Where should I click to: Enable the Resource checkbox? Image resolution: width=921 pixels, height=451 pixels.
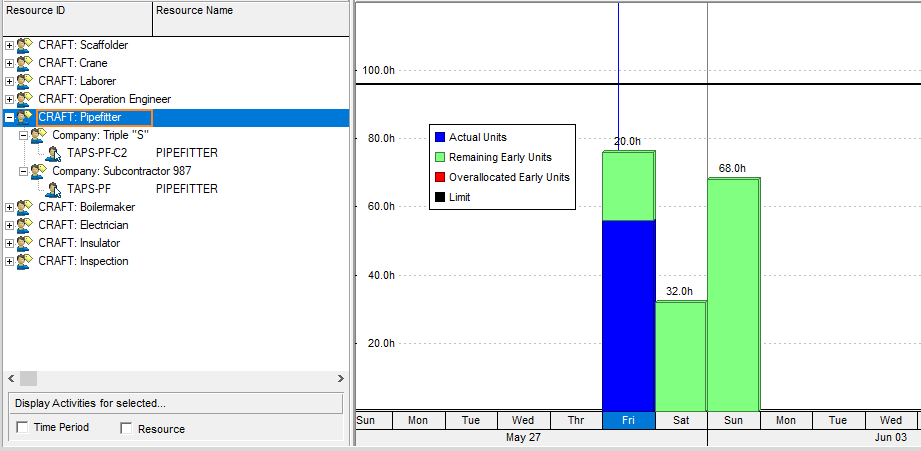coord(126,428)
